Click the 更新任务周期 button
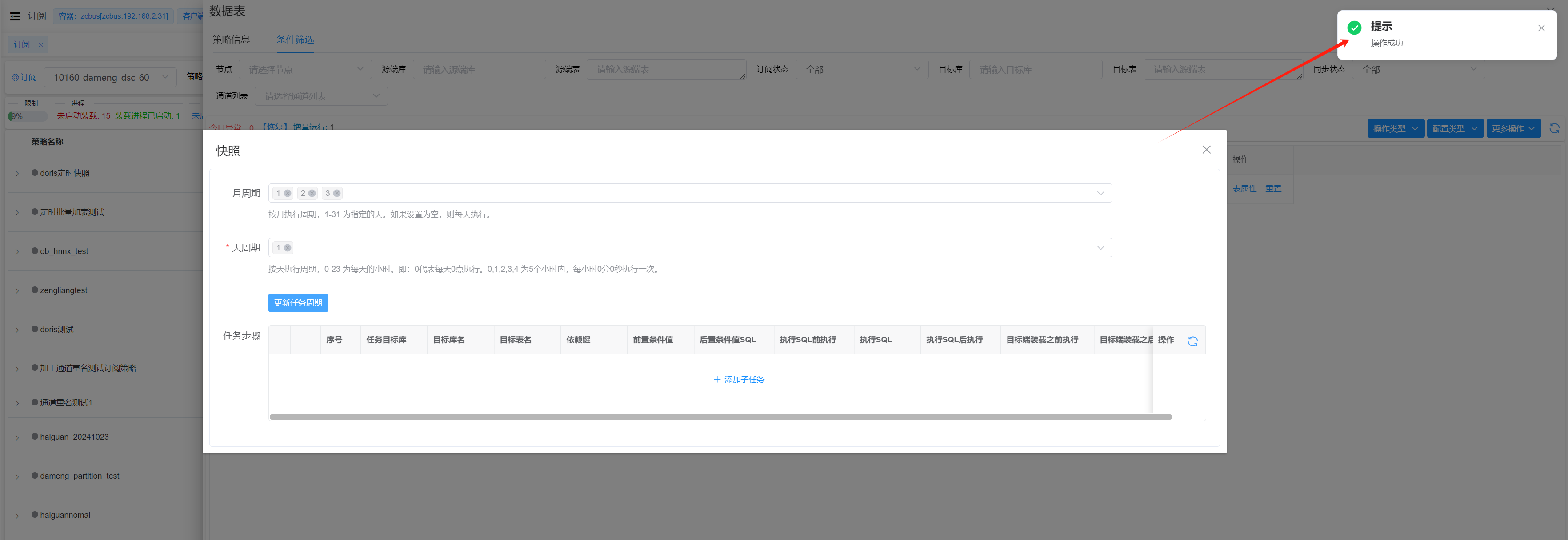 pyautogui.click(x=298, y=303)
